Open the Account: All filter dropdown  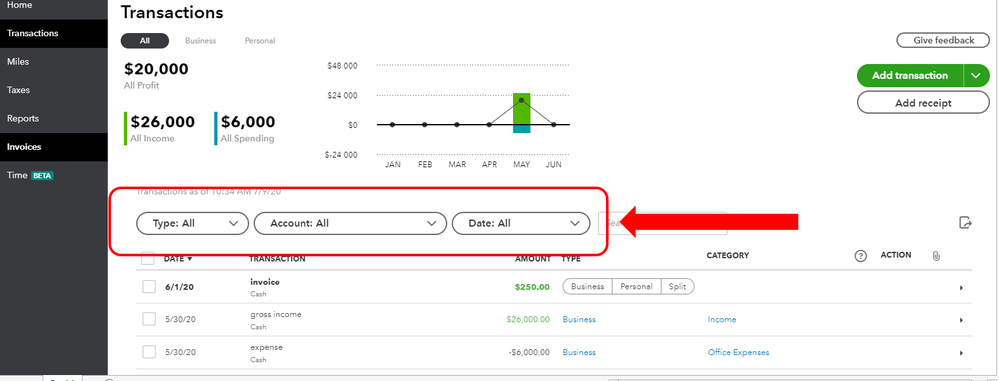350,224
